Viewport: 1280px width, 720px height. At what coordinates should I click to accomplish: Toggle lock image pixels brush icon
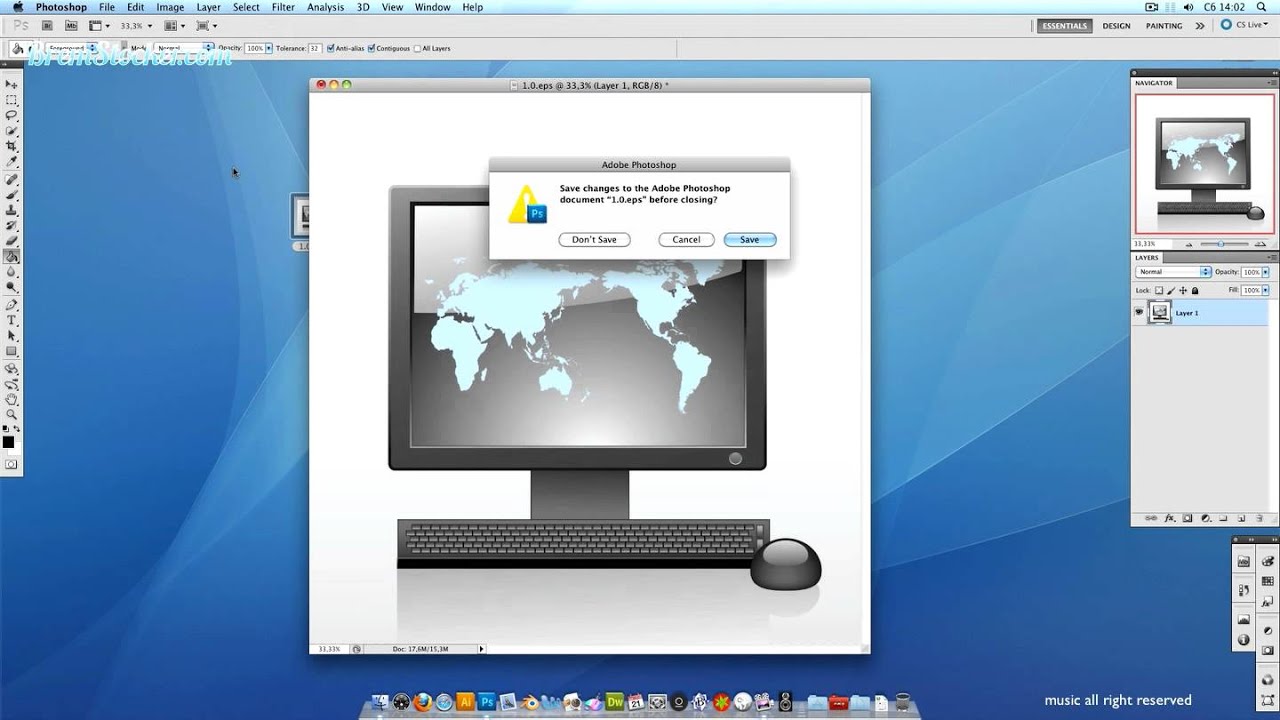point(1171,291)
